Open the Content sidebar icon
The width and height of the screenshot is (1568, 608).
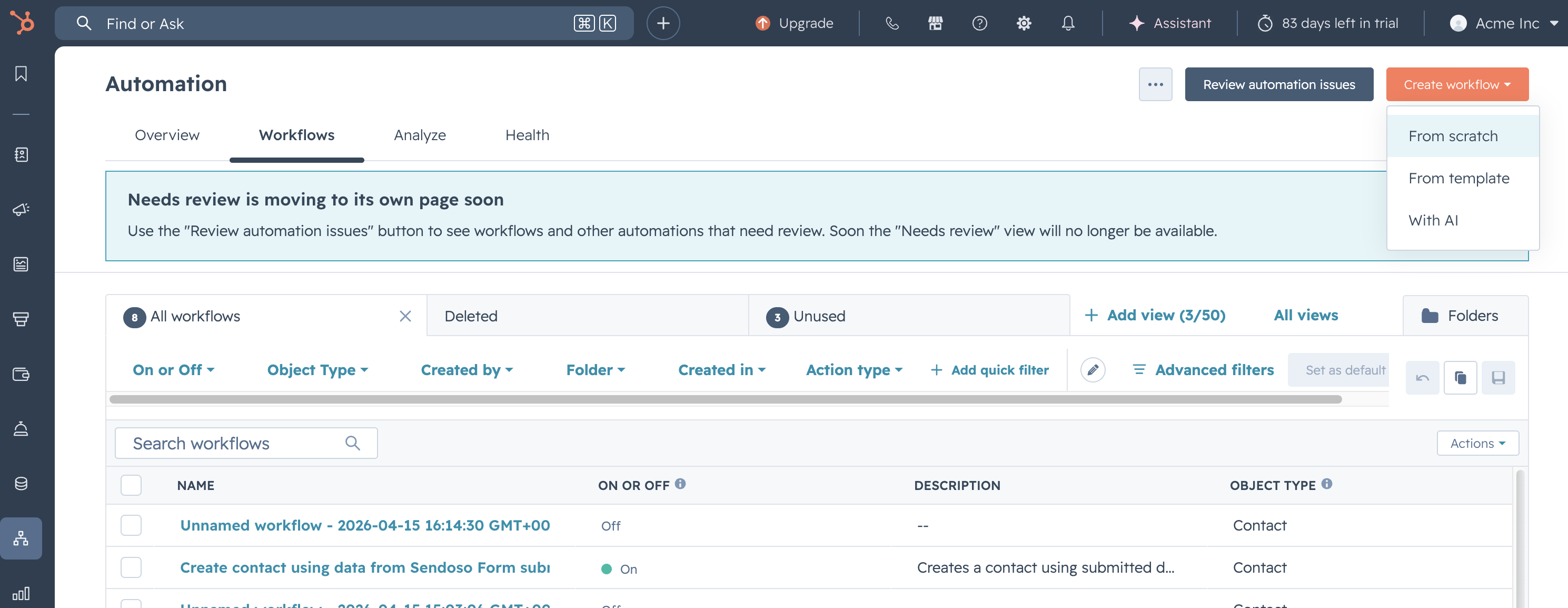pyautogui.click(x=21, y=264)
